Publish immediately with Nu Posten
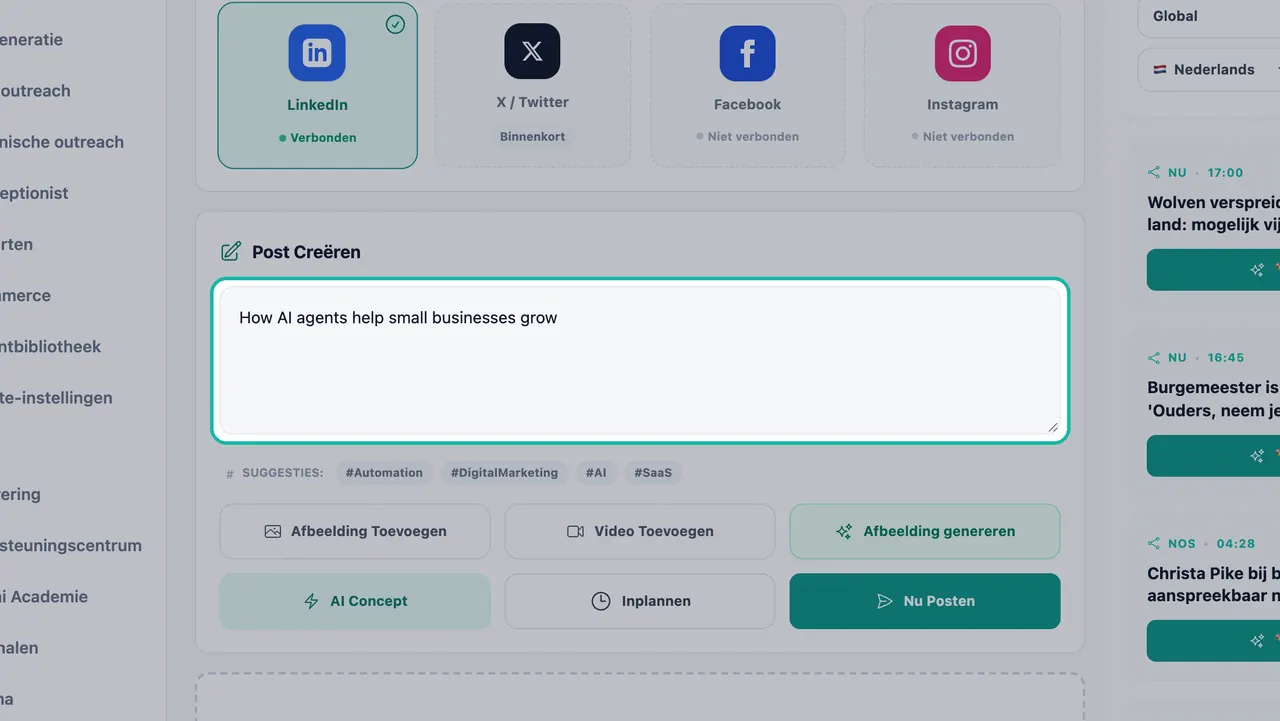 point(925,601)
